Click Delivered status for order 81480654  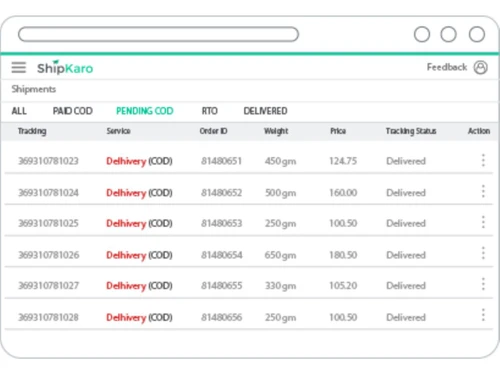click(x=406, y=255)
